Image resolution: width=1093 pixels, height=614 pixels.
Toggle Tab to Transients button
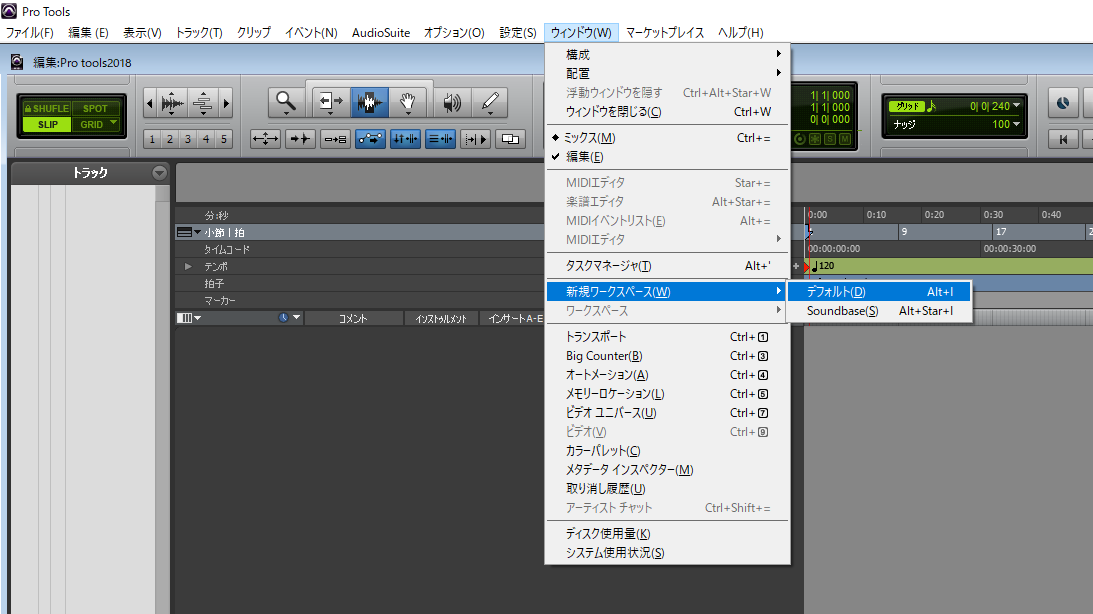pos(300,139)
